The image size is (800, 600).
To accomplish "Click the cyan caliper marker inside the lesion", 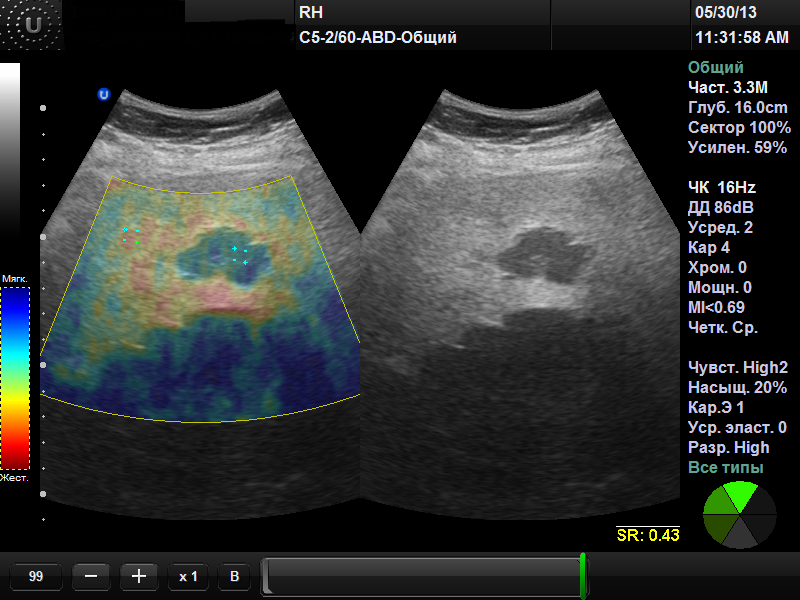I will click(x=239, y=254).
